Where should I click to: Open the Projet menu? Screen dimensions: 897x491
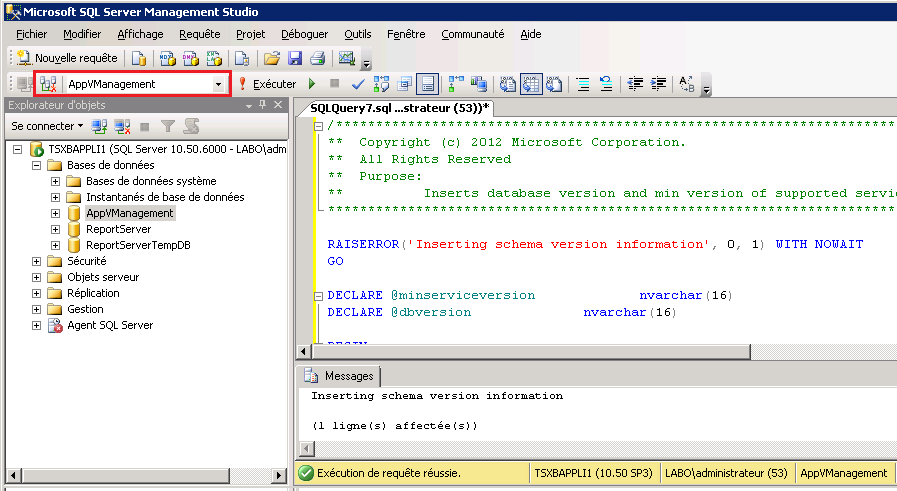[251, 34]
